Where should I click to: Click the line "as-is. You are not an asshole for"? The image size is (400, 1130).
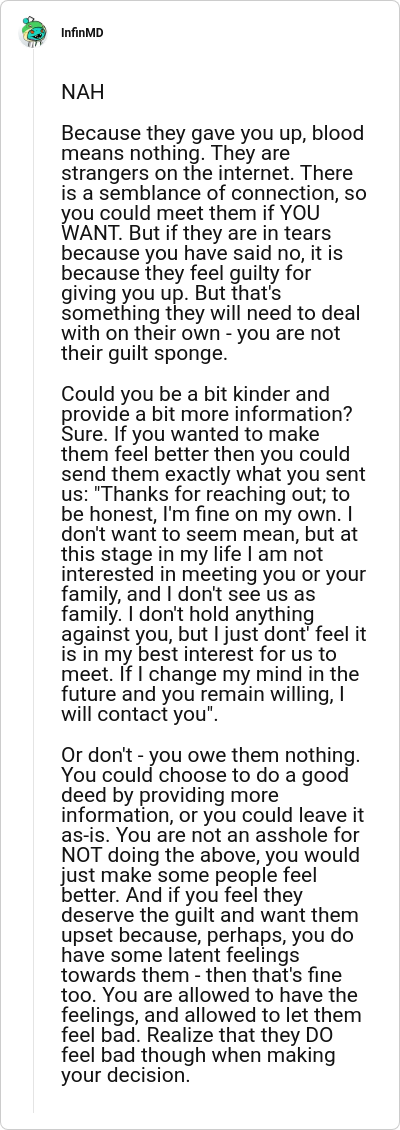pyautogui.click(x=211, y=835)
